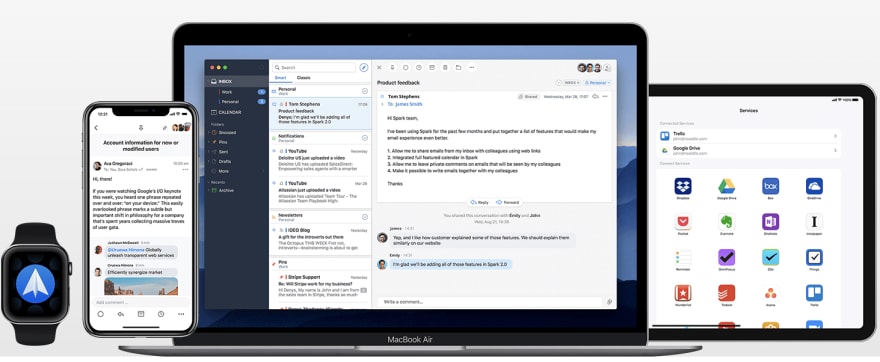Click the add-person avatar icon on Mac
880x362 pixels.
pos(607,68)
